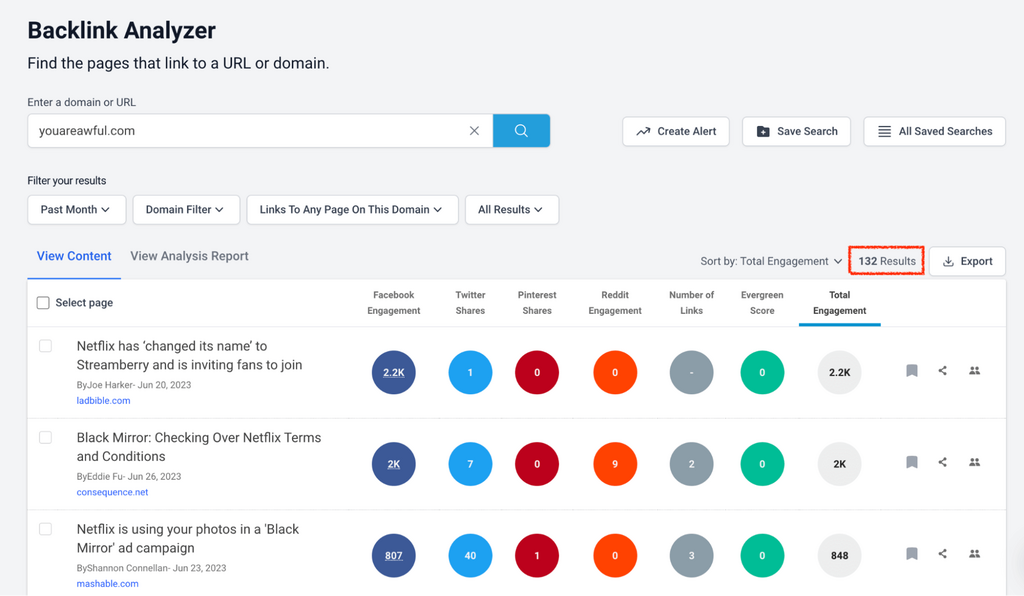Clear the domain input with X icon
This screenshot has width=1024, height=596.
tap(474, 131)
